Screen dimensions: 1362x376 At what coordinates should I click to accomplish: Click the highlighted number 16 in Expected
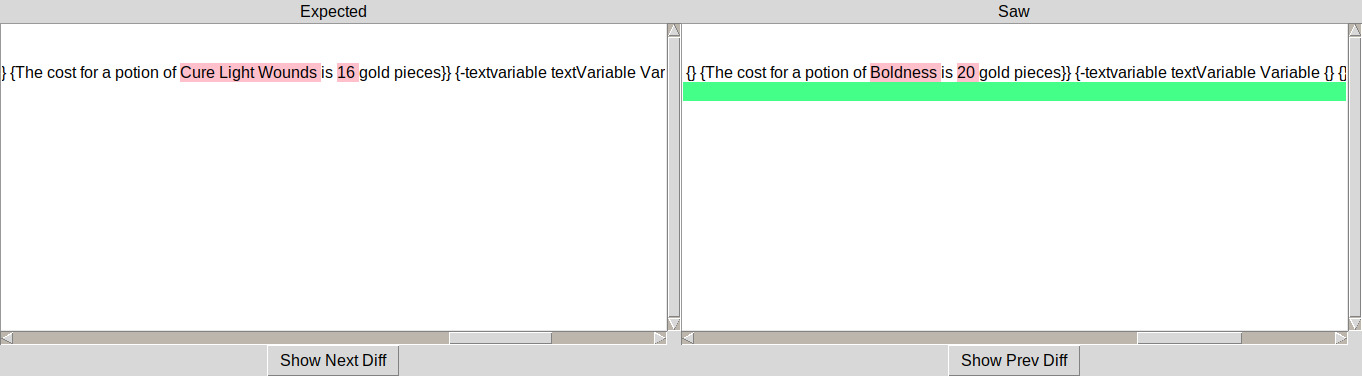click(x=347, y=73)
